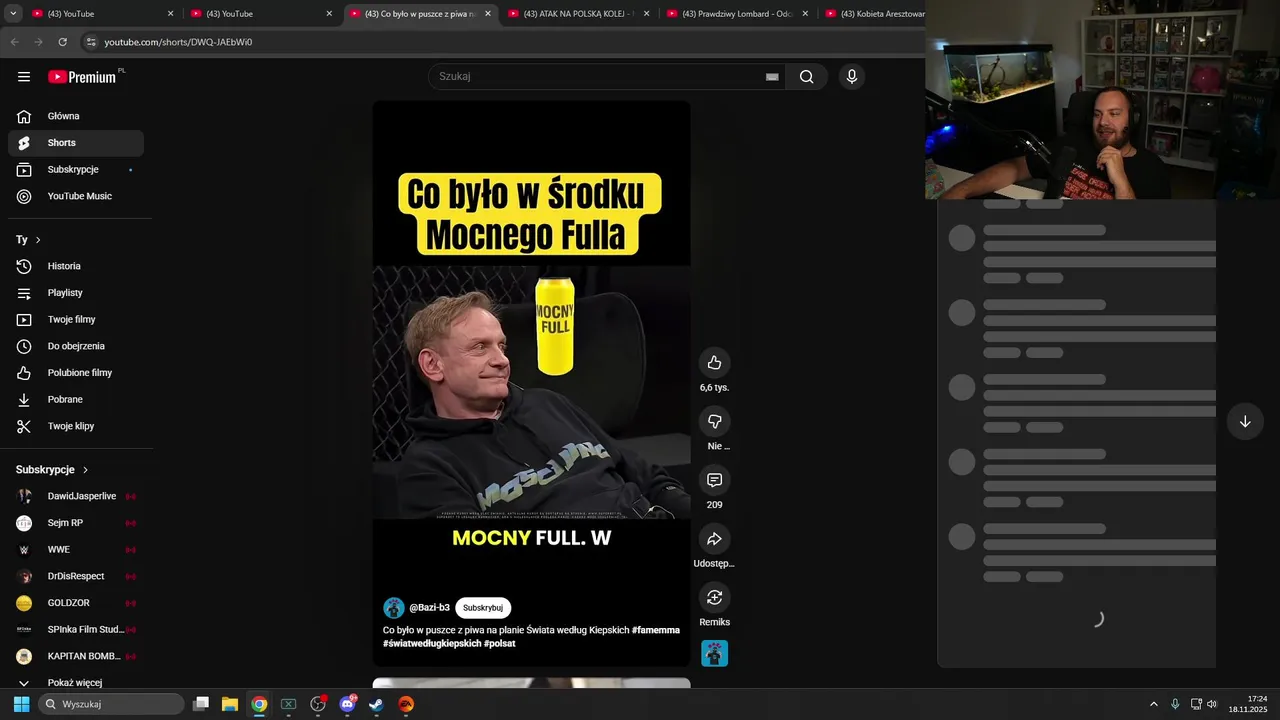
Task: Click the taskbar Wyszukaj search box
Action: click(x=111, y=704)
